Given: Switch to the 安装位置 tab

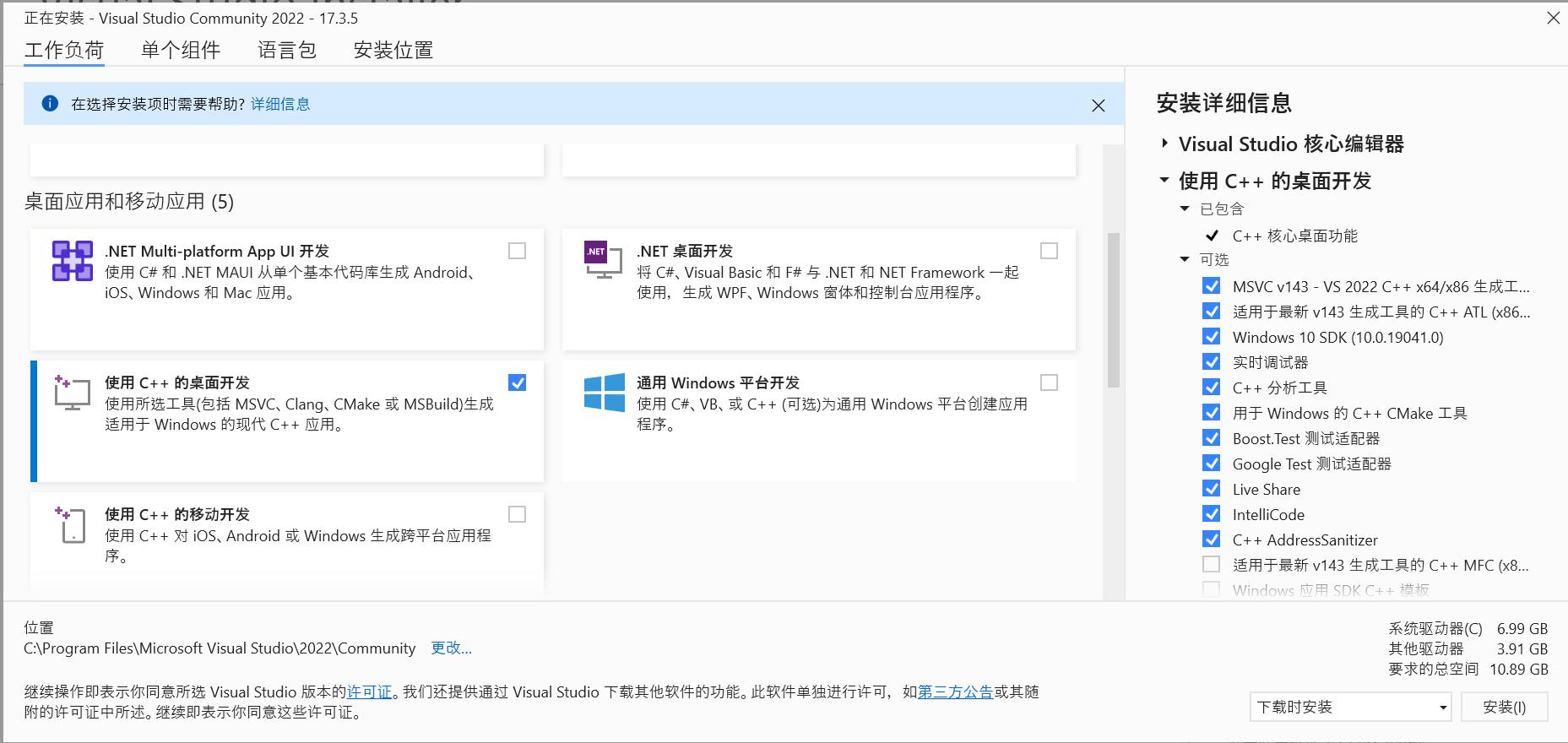Looking at the screenshot, I should (x=393, y=50).
